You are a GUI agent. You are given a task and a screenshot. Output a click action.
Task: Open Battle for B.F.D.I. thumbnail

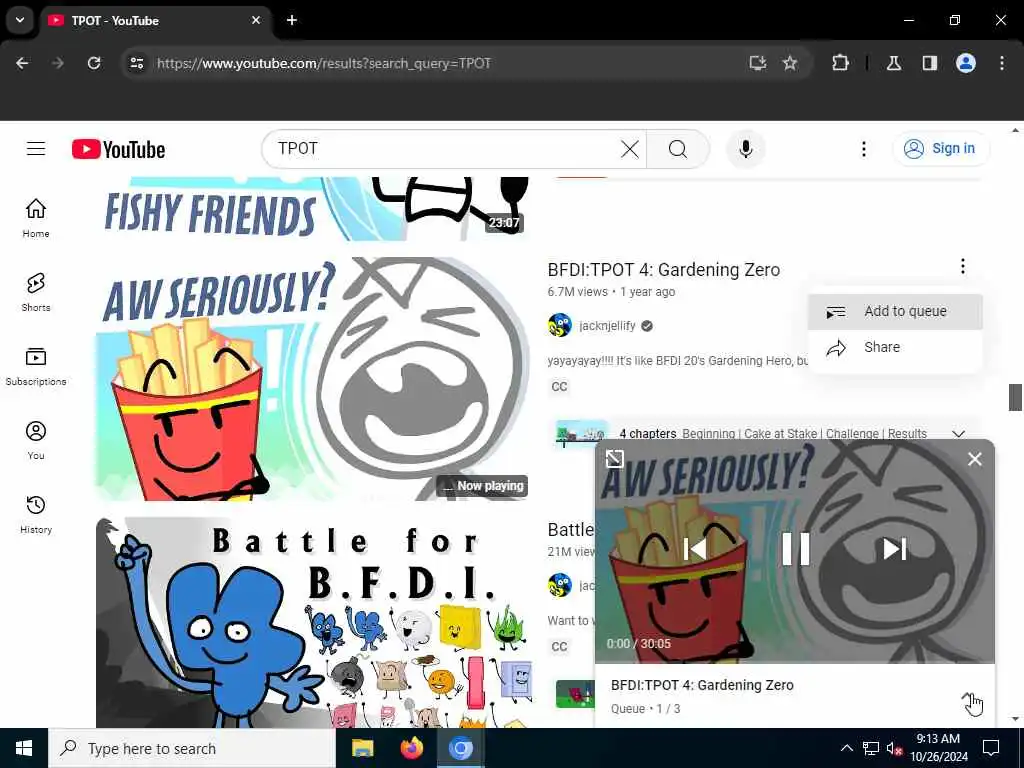click(x=313, y=622)
